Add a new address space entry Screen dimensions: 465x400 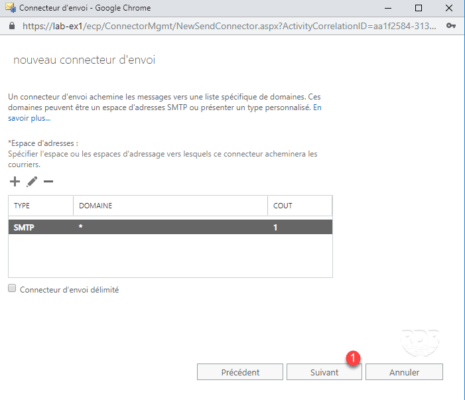tap(15, 182)
